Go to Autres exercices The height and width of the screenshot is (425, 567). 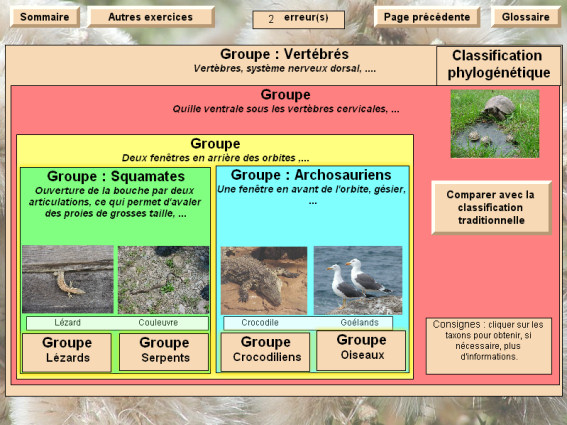click(150, 17)
